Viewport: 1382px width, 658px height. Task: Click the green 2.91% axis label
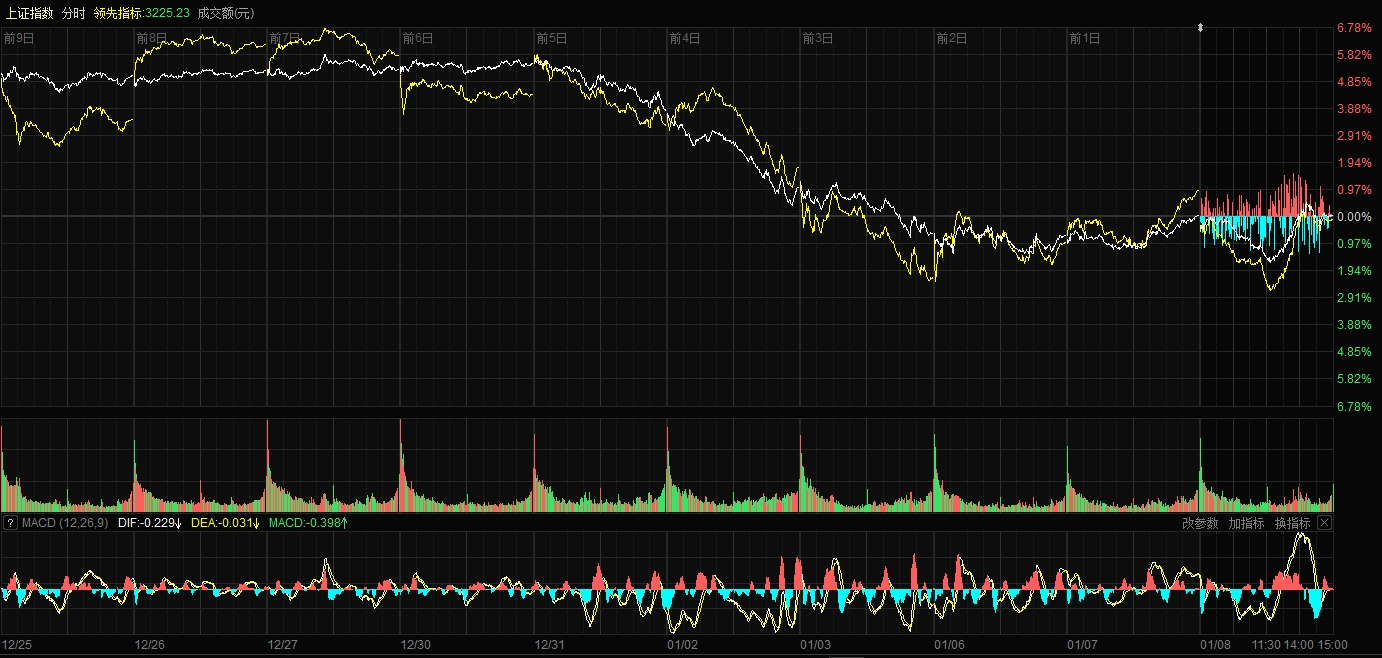[1354, 298]
